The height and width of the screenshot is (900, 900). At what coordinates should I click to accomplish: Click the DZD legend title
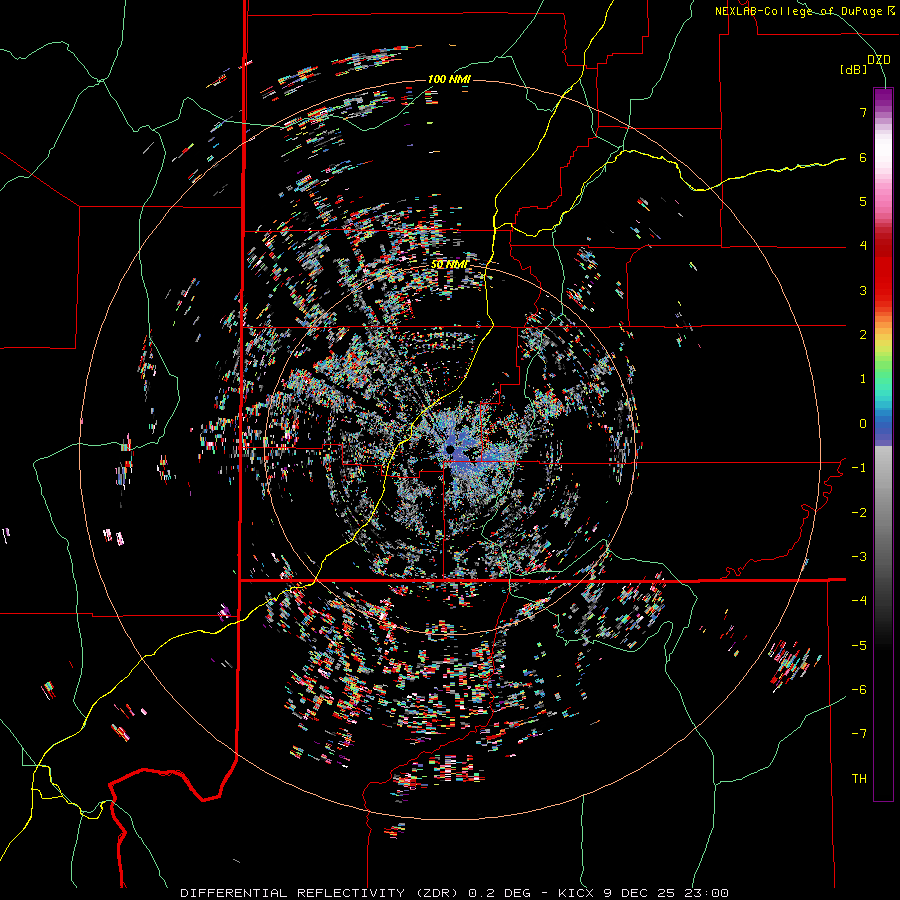coord(878,60)
